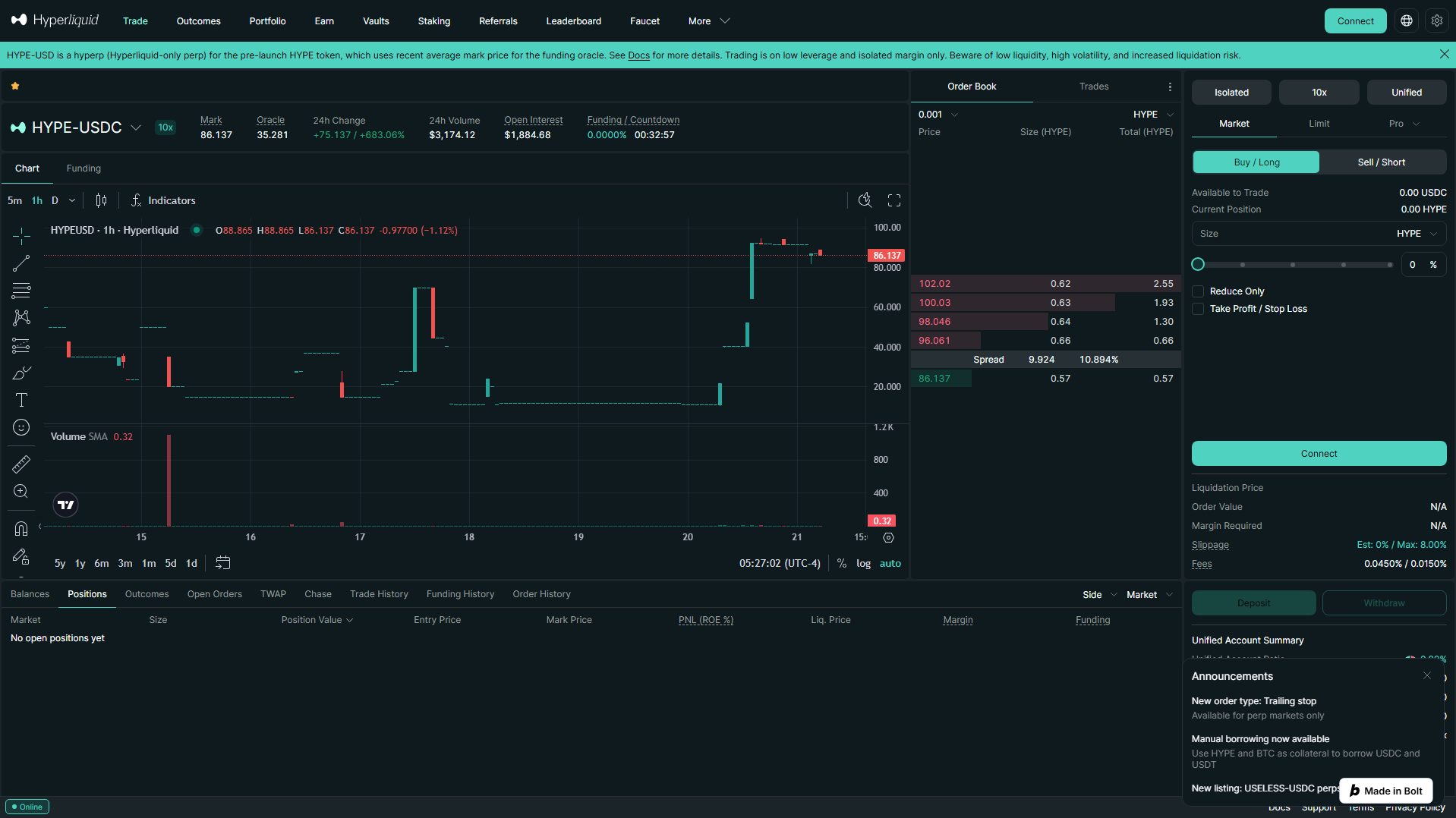The width and height of the screenshot is (1456, 818).
Task: Toggle the magnet snapping tool
Action: 21,528
